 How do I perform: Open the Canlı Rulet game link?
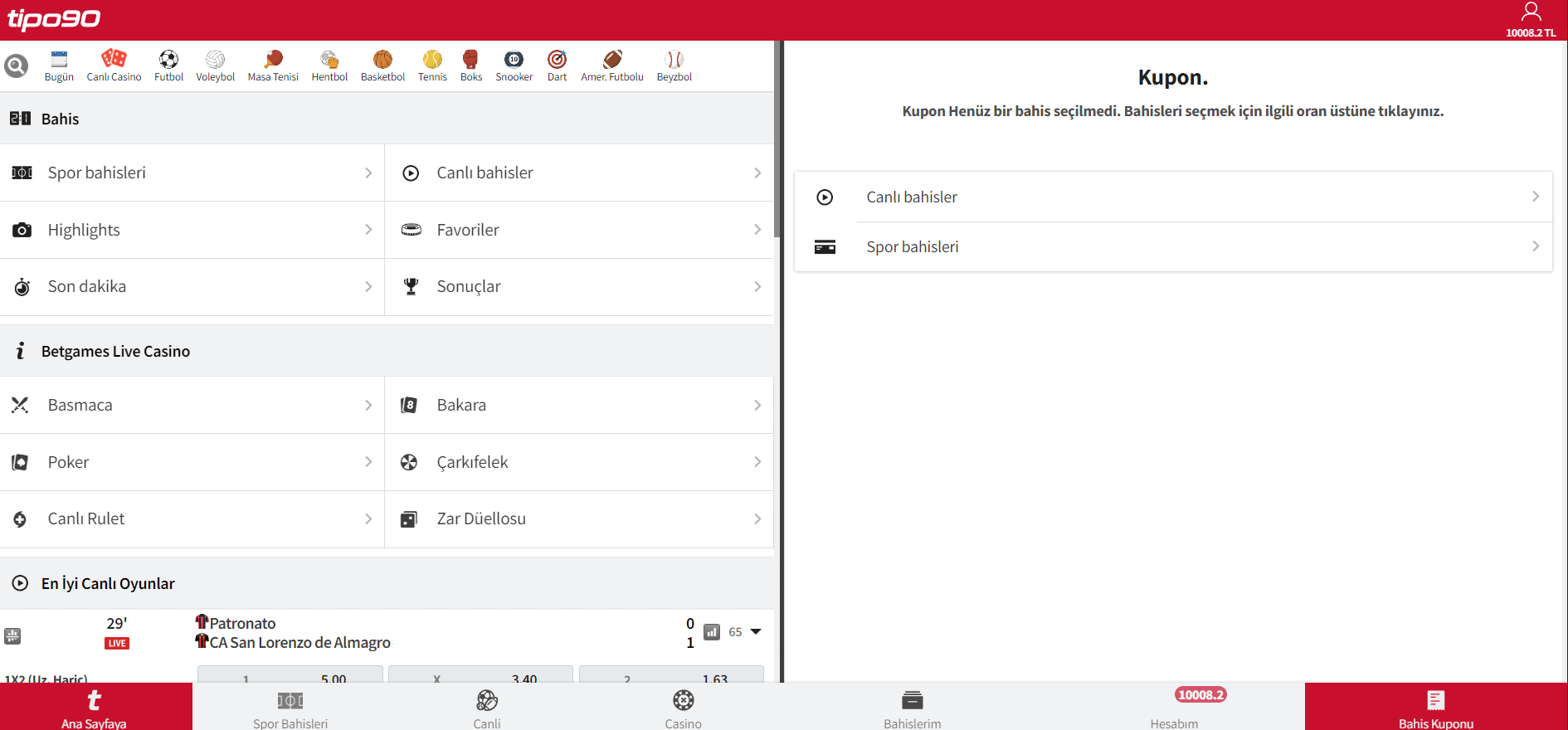coord(192,518)
